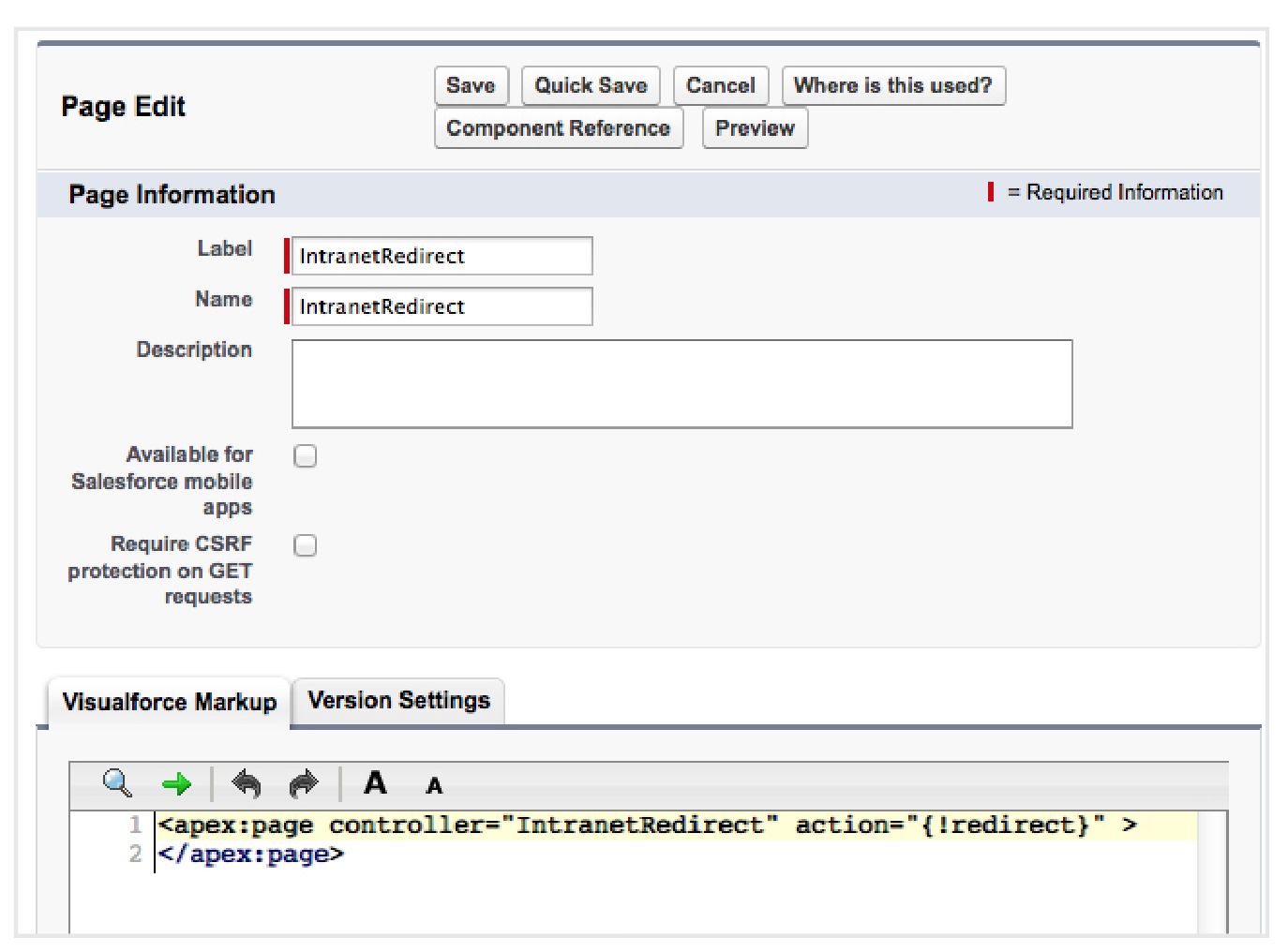Toggle Require CSRF protection on GET requests

(x=306, y=546)
